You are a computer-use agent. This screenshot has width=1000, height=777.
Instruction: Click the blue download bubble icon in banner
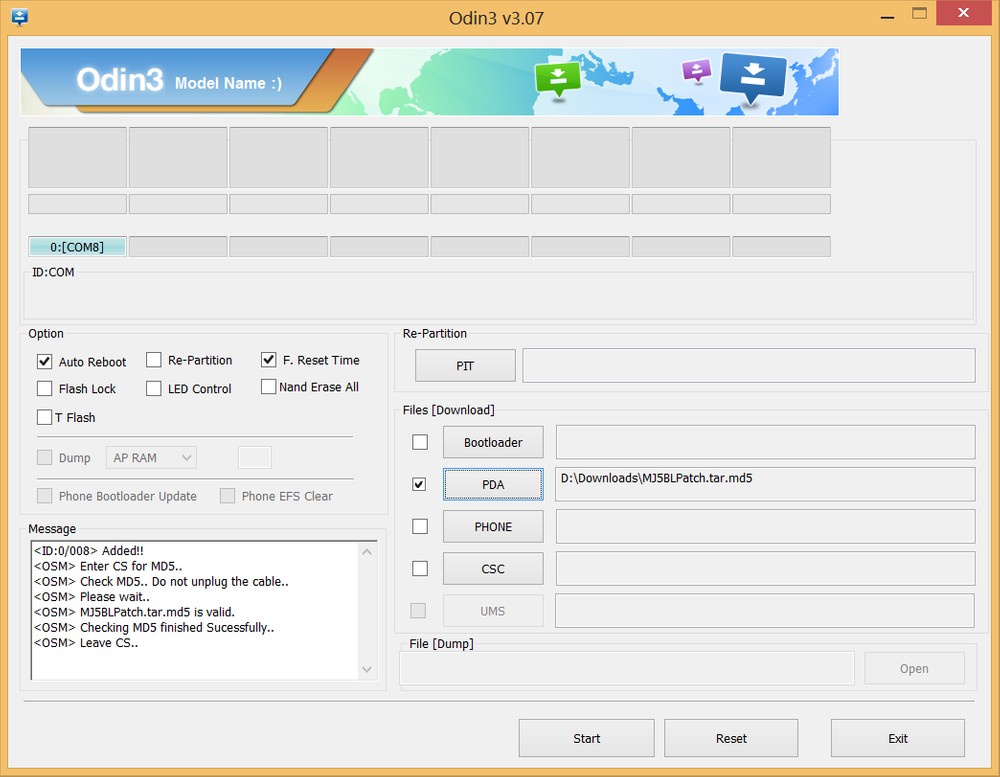tap(752, 75)
